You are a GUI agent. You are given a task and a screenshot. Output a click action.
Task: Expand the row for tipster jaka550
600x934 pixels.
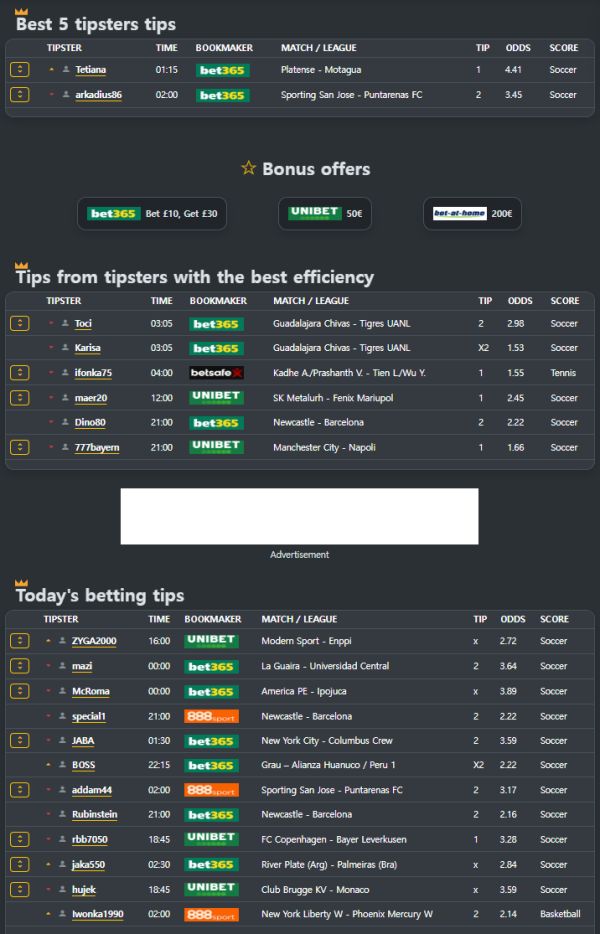coord(19,865)
